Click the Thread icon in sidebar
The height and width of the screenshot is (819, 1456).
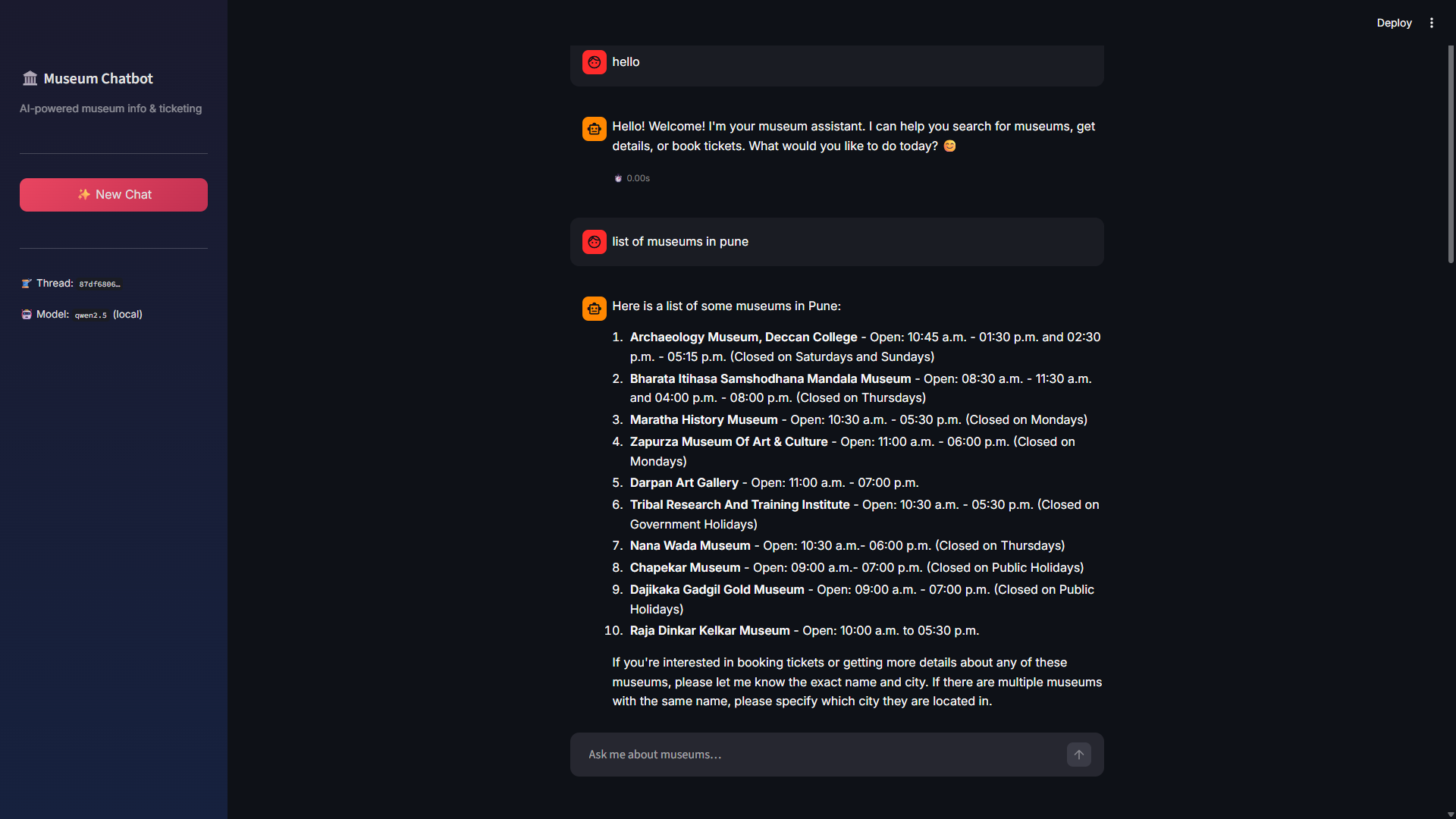27,284
